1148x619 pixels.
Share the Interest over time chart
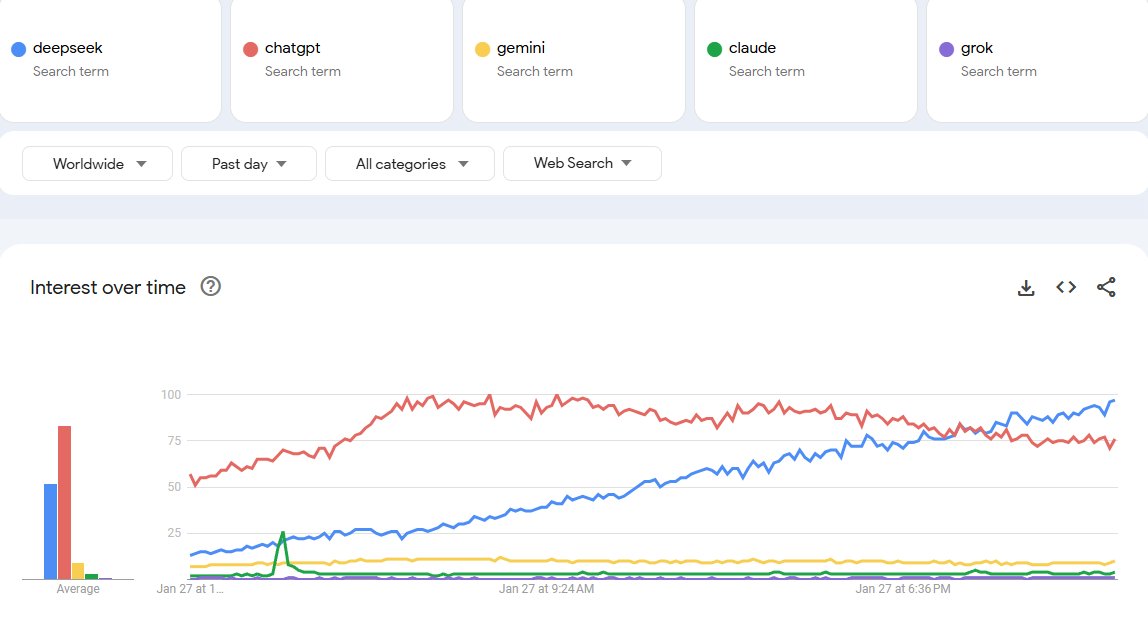pyautogui.click(x=1106, y=288)
